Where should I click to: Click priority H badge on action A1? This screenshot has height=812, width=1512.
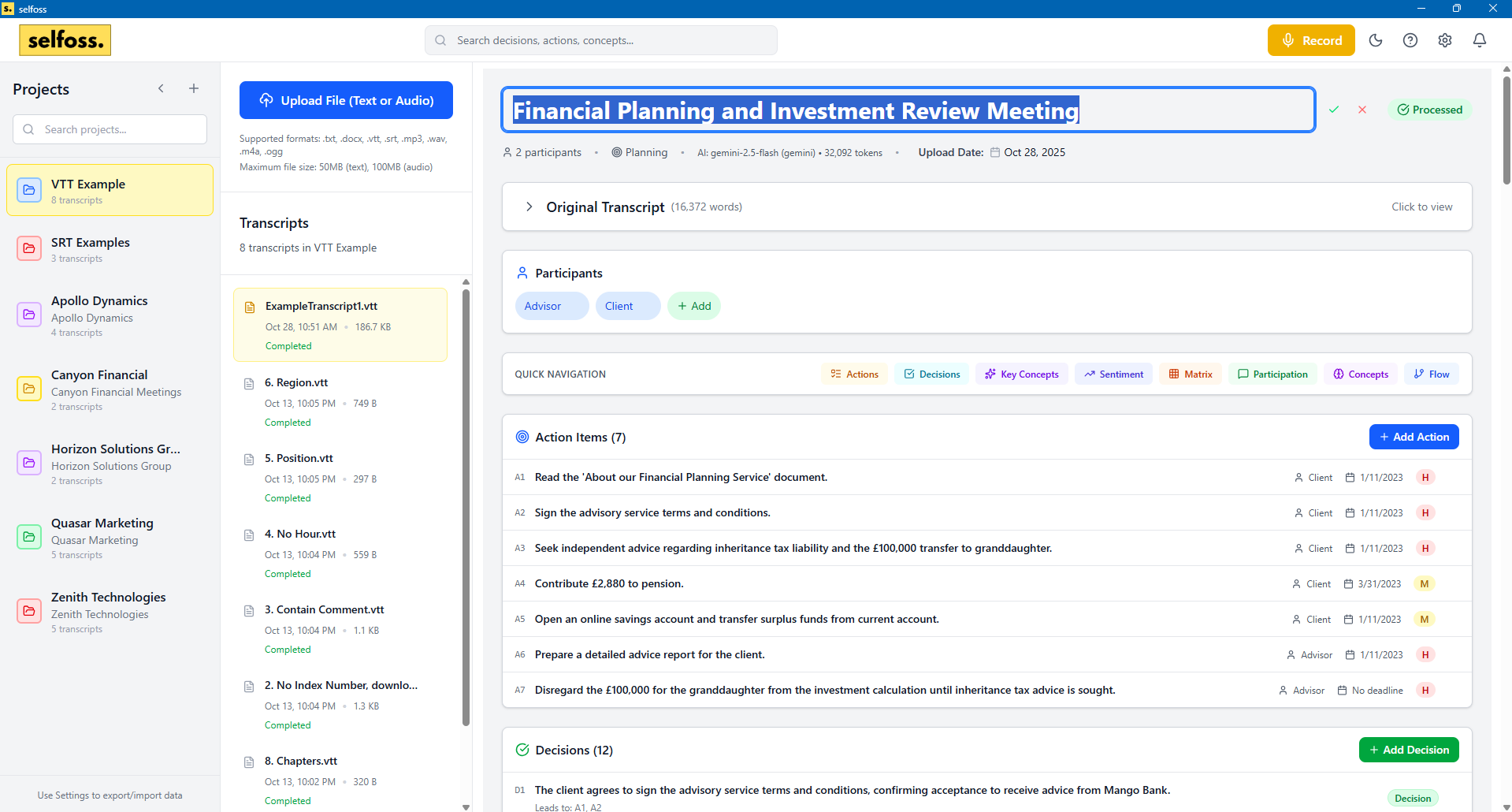click(1425, 477)
